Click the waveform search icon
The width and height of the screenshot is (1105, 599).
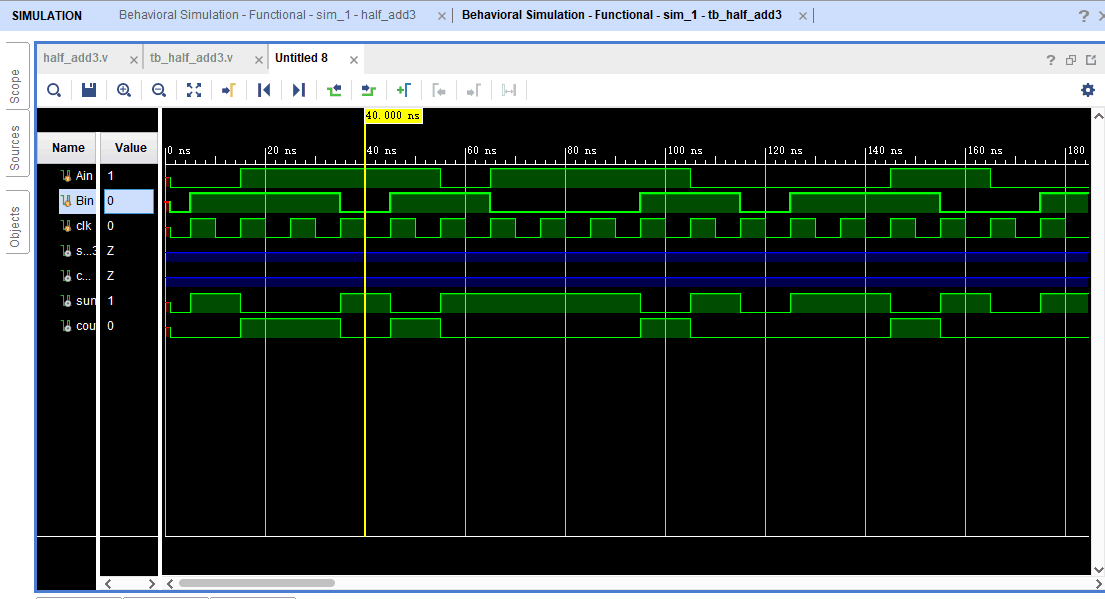click(x=54, y=90)
